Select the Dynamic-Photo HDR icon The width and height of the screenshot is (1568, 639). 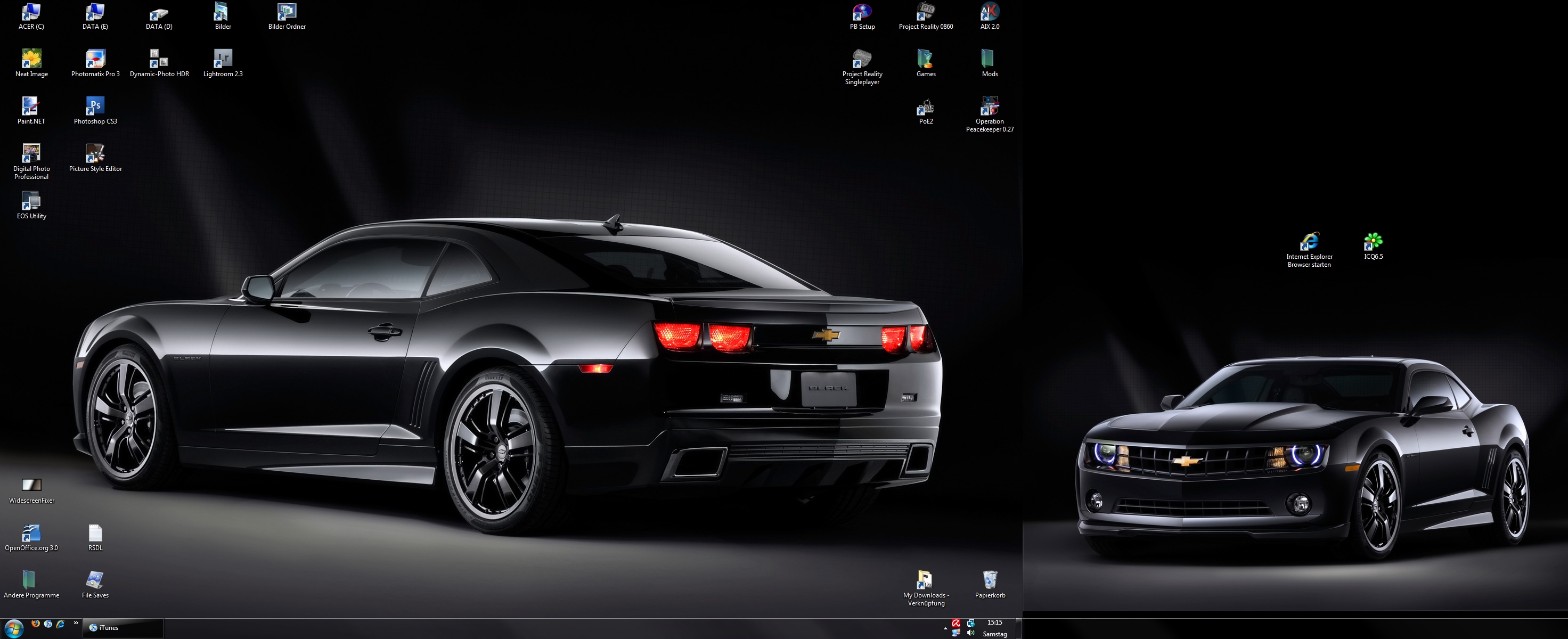pos(159,63)
